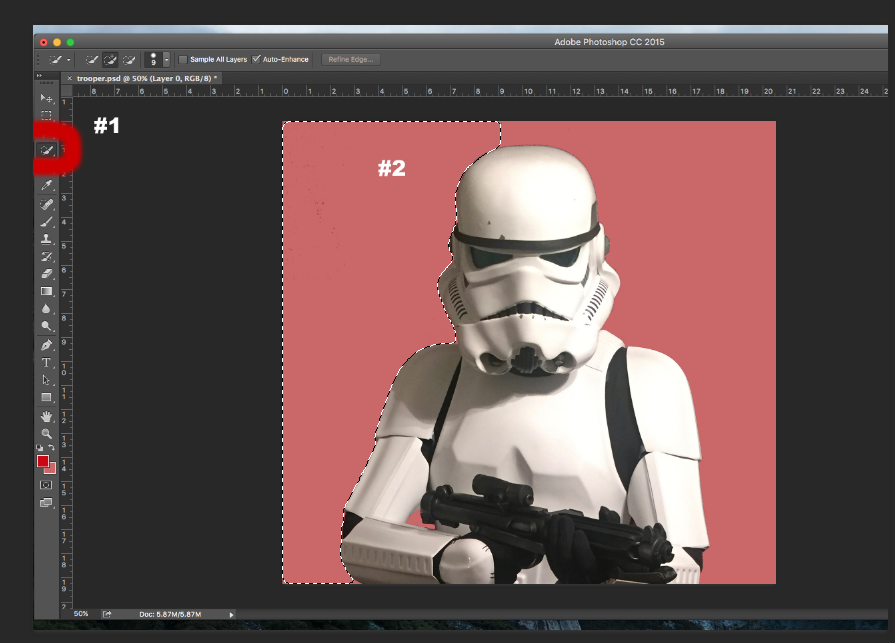Select the Hand tool
895x643 pixels.
[46, 416]
